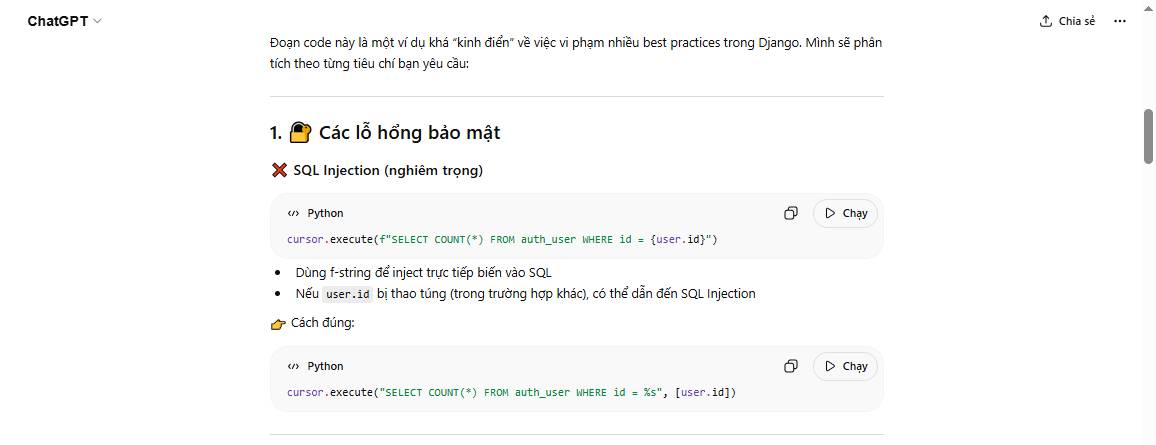This screenshot has height=445, width=1156.
Task: Click the parameterized SELECT COUNT code line
Action: coord(511,392)
